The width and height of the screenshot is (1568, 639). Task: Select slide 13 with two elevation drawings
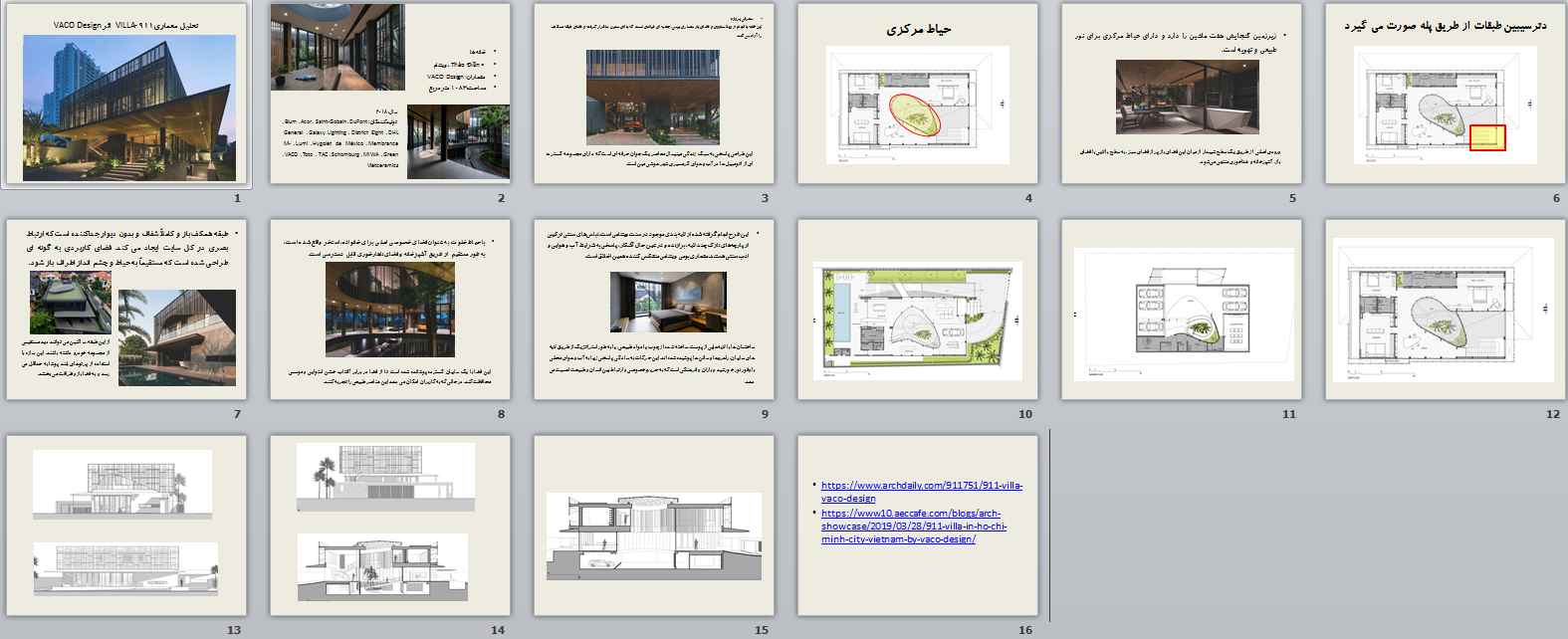[126, 526]
